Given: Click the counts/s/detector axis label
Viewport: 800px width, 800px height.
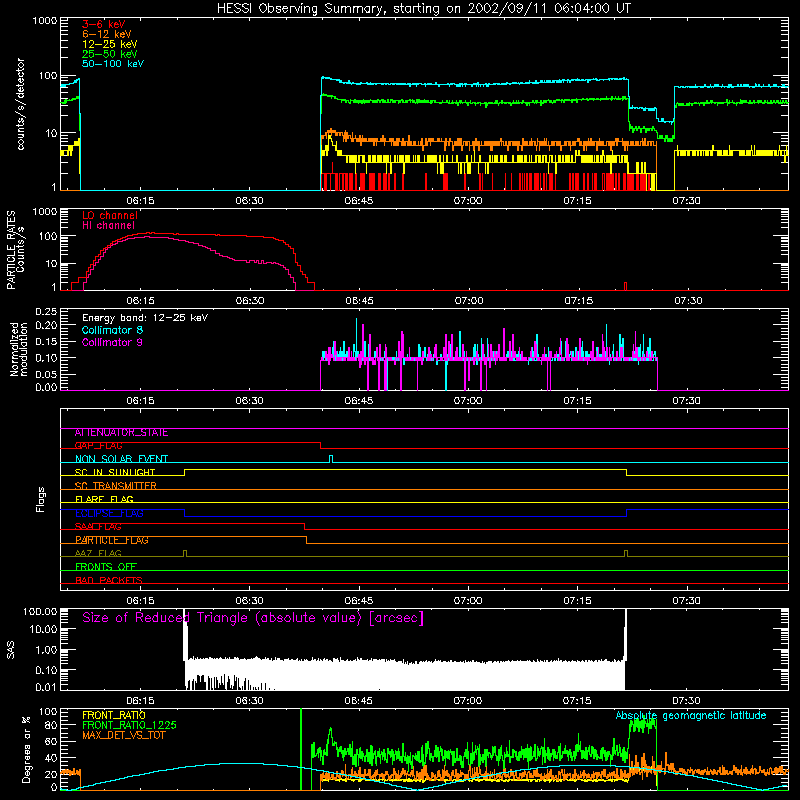Looking at the screenshot, I should [x=20, y=104].
